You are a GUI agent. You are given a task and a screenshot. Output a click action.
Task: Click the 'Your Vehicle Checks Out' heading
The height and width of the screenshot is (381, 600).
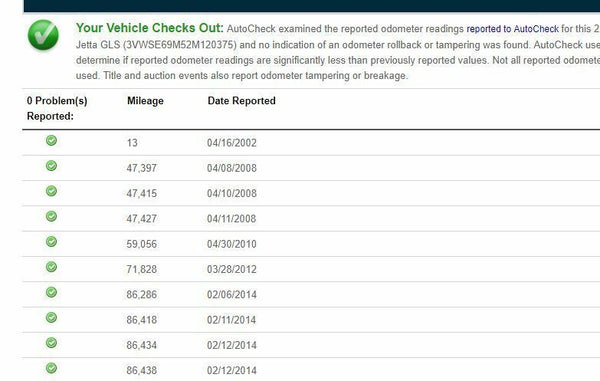coord(149,28)
